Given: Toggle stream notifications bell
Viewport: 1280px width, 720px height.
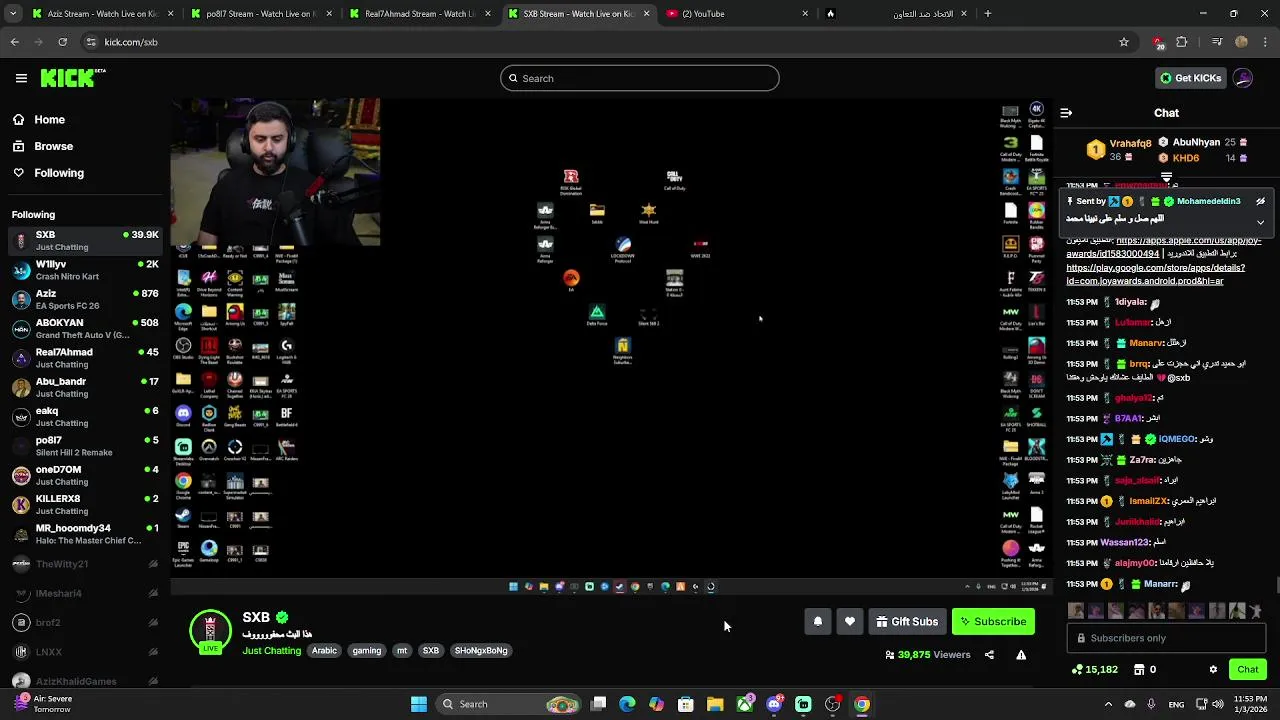Looking at the screenshot, I should point(817,622).
